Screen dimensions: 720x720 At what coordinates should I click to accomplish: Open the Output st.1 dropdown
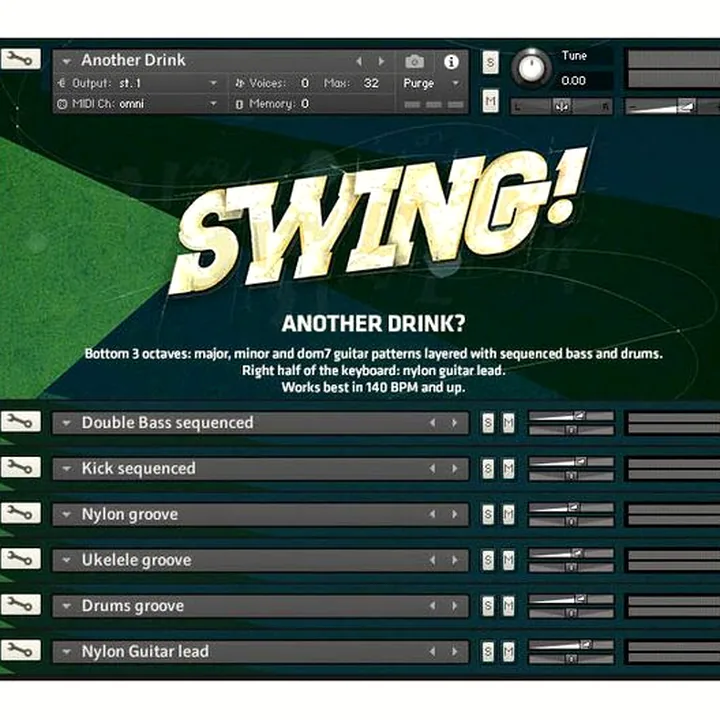213,84
